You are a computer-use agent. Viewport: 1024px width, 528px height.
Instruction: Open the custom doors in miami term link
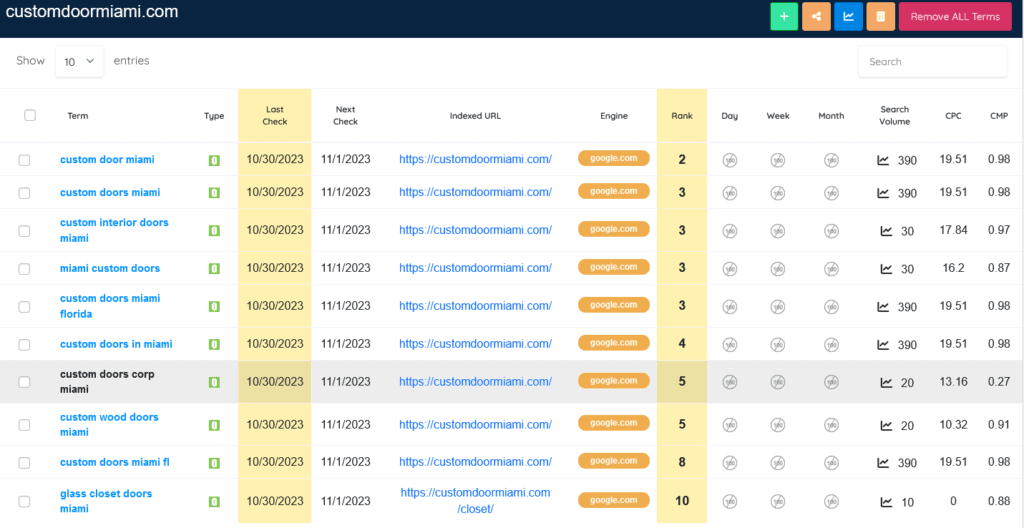point(116,344)
